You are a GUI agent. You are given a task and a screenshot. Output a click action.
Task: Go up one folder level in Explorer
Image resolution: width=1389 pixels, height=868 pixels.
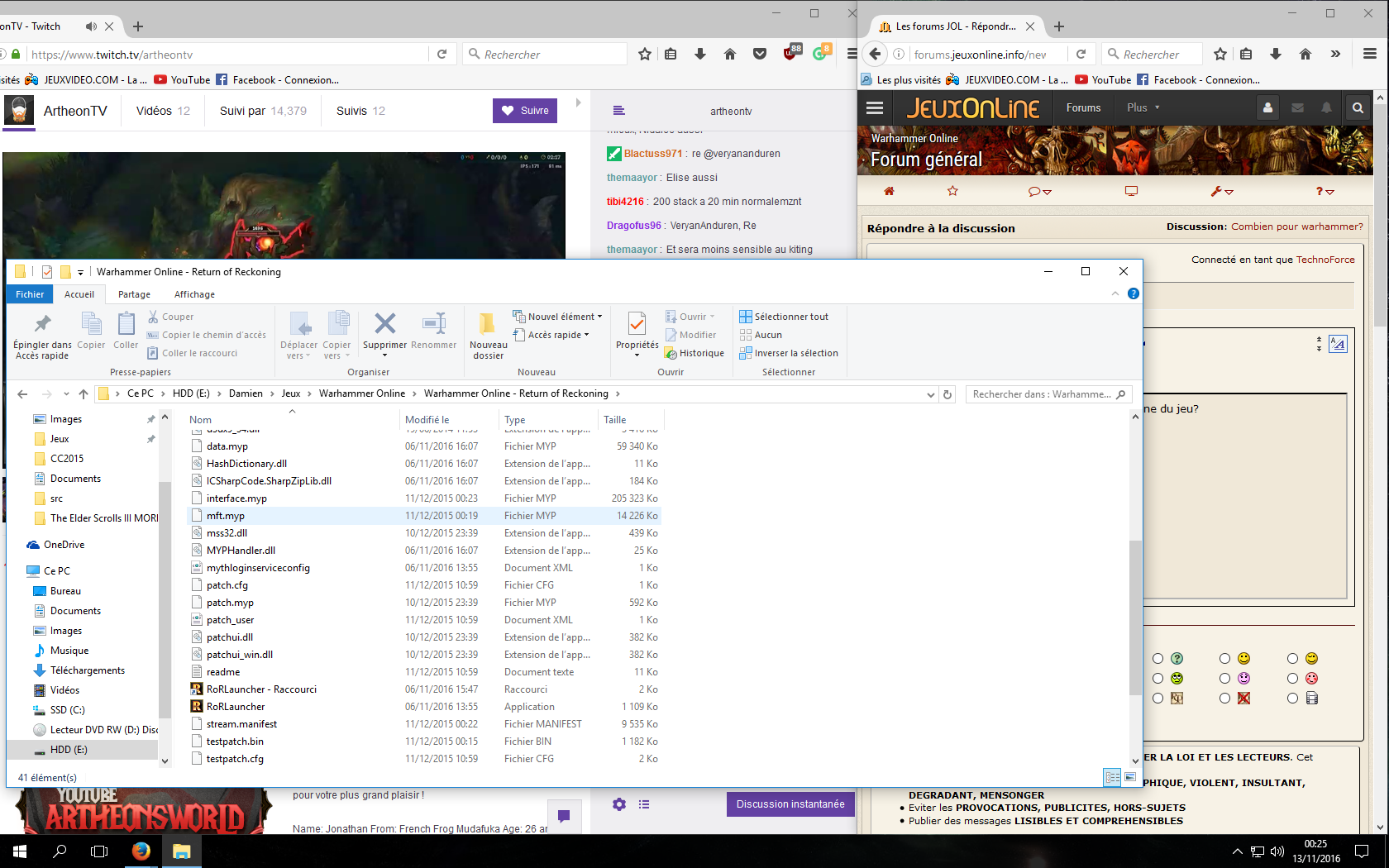[84, 394]
